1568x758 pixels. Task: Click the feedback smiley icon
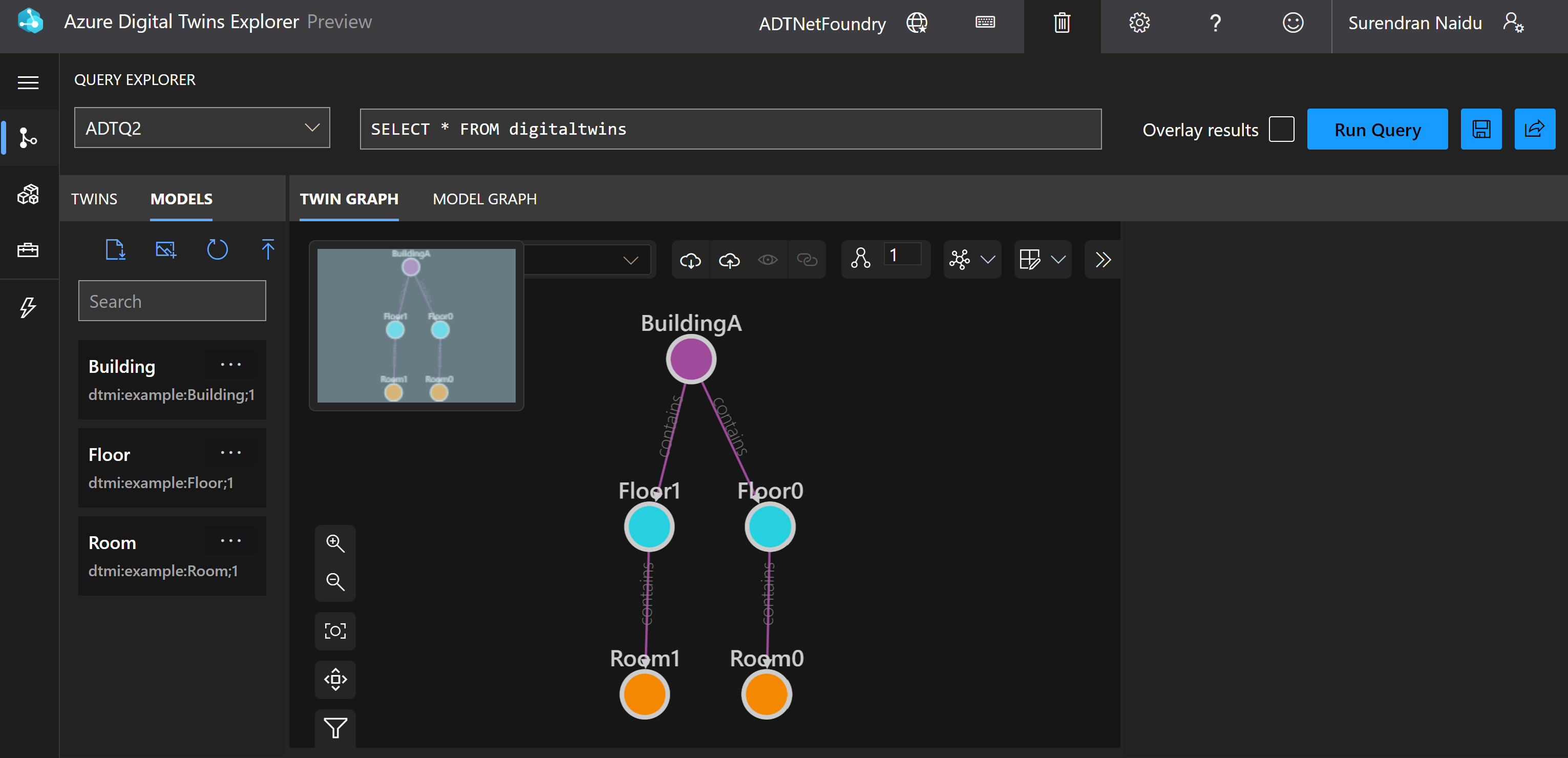(x=1292, y=23)
